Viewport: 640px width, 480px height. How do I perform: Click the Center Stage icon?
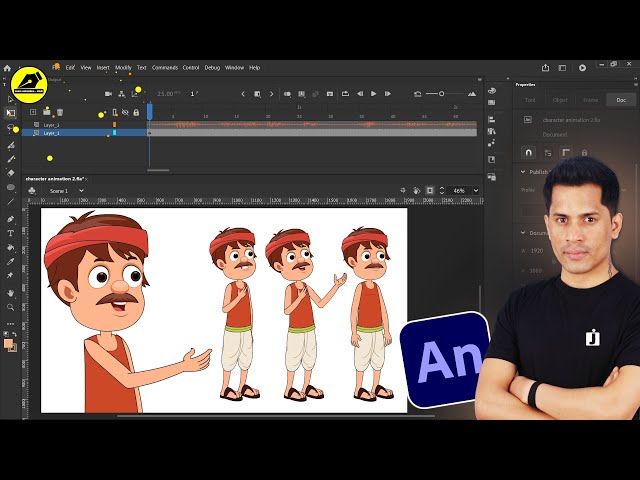[x=403, y=191]
